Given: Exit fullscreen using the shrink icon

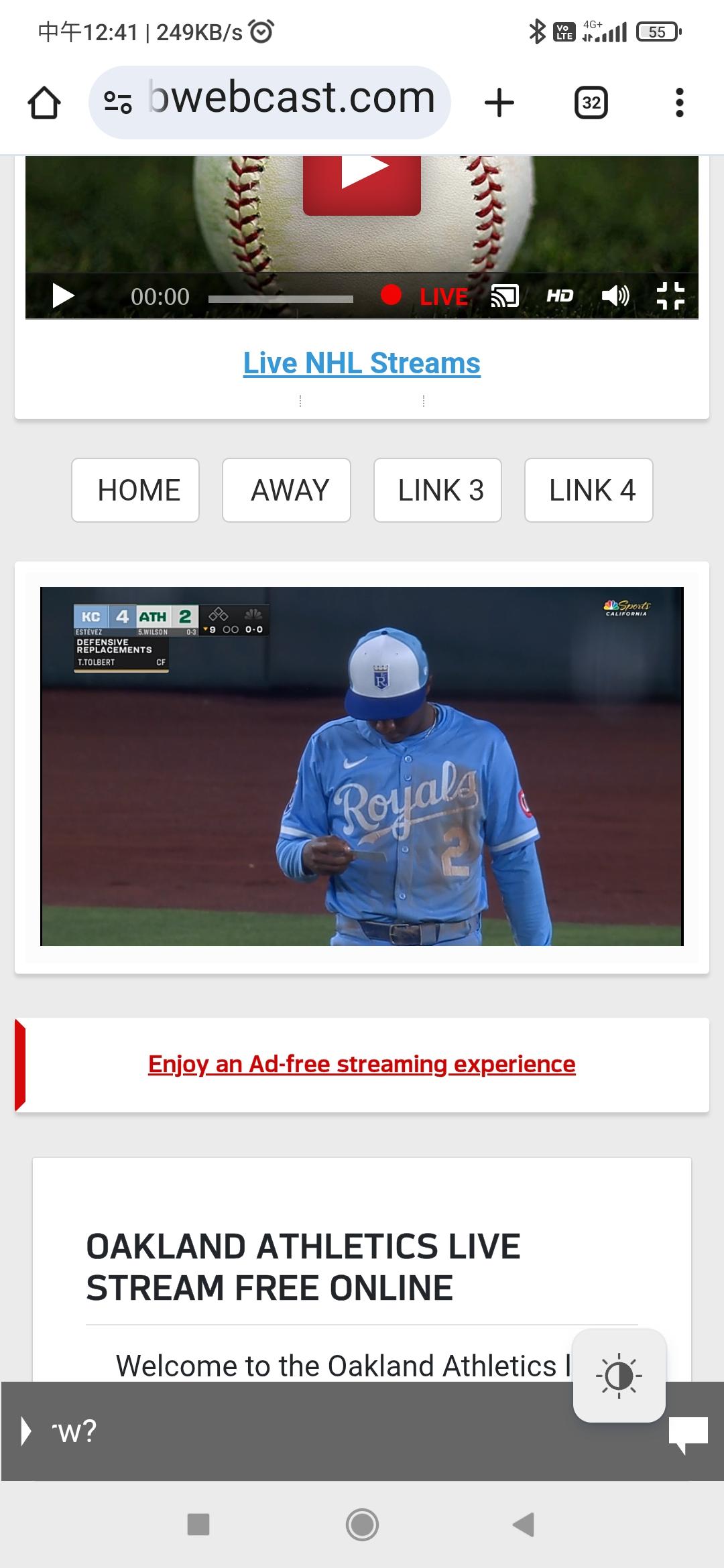Looking at the screenshot, I should pyautogui.click(x=670, y=296).
